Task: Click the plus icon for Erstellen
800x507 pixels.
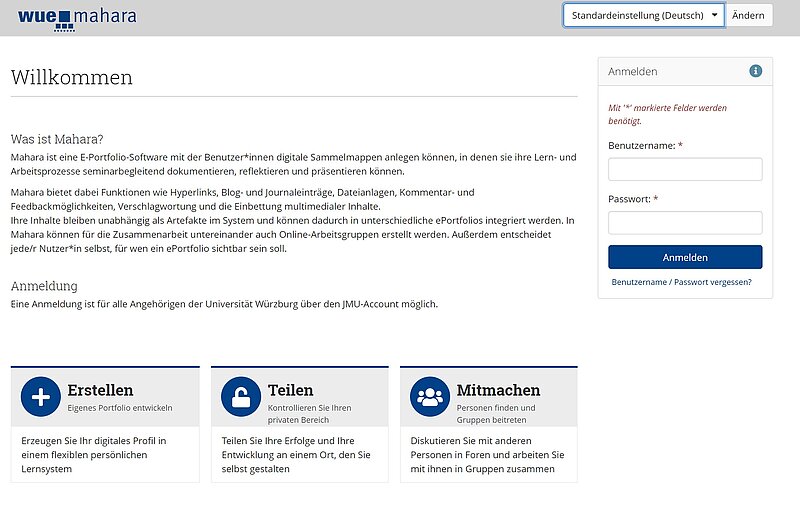Action: point(40,396)
